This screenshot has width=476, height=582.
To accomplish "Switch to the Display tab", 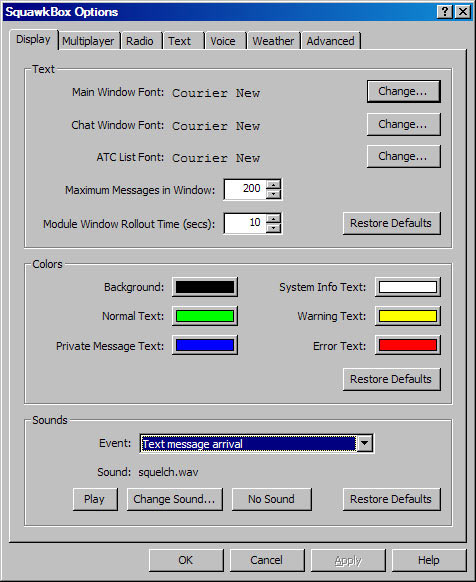I will [33, 39].
